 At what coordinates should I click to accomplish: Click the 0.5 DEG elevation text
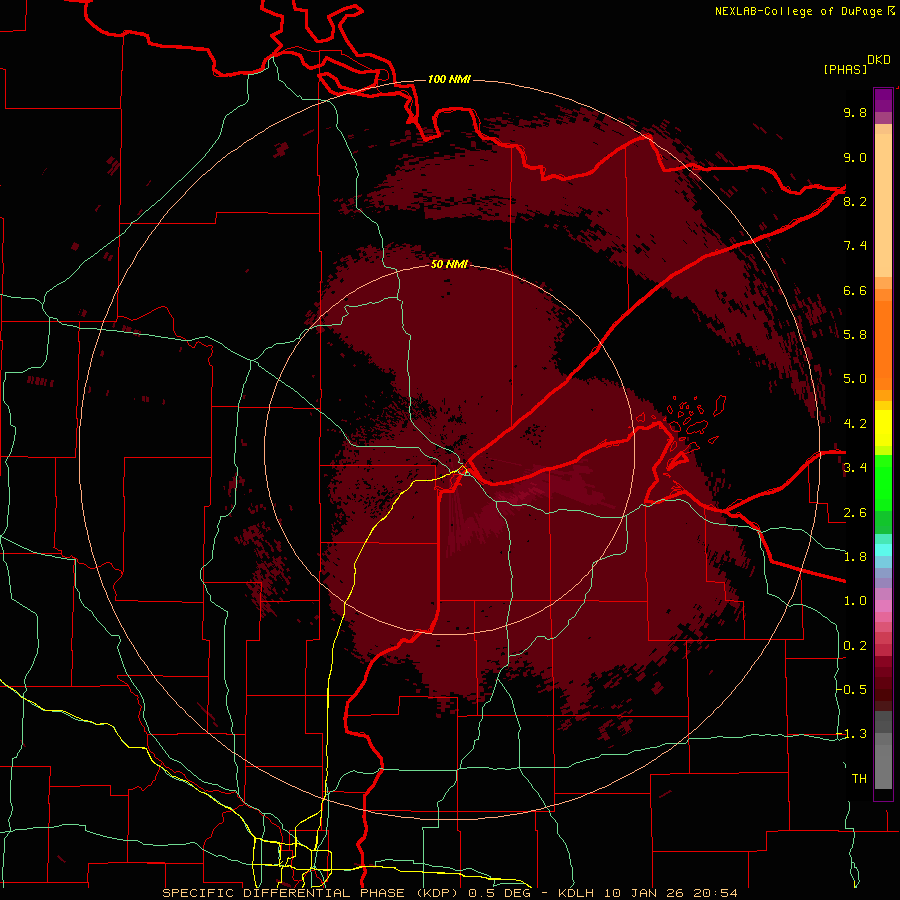coord(498,893)
